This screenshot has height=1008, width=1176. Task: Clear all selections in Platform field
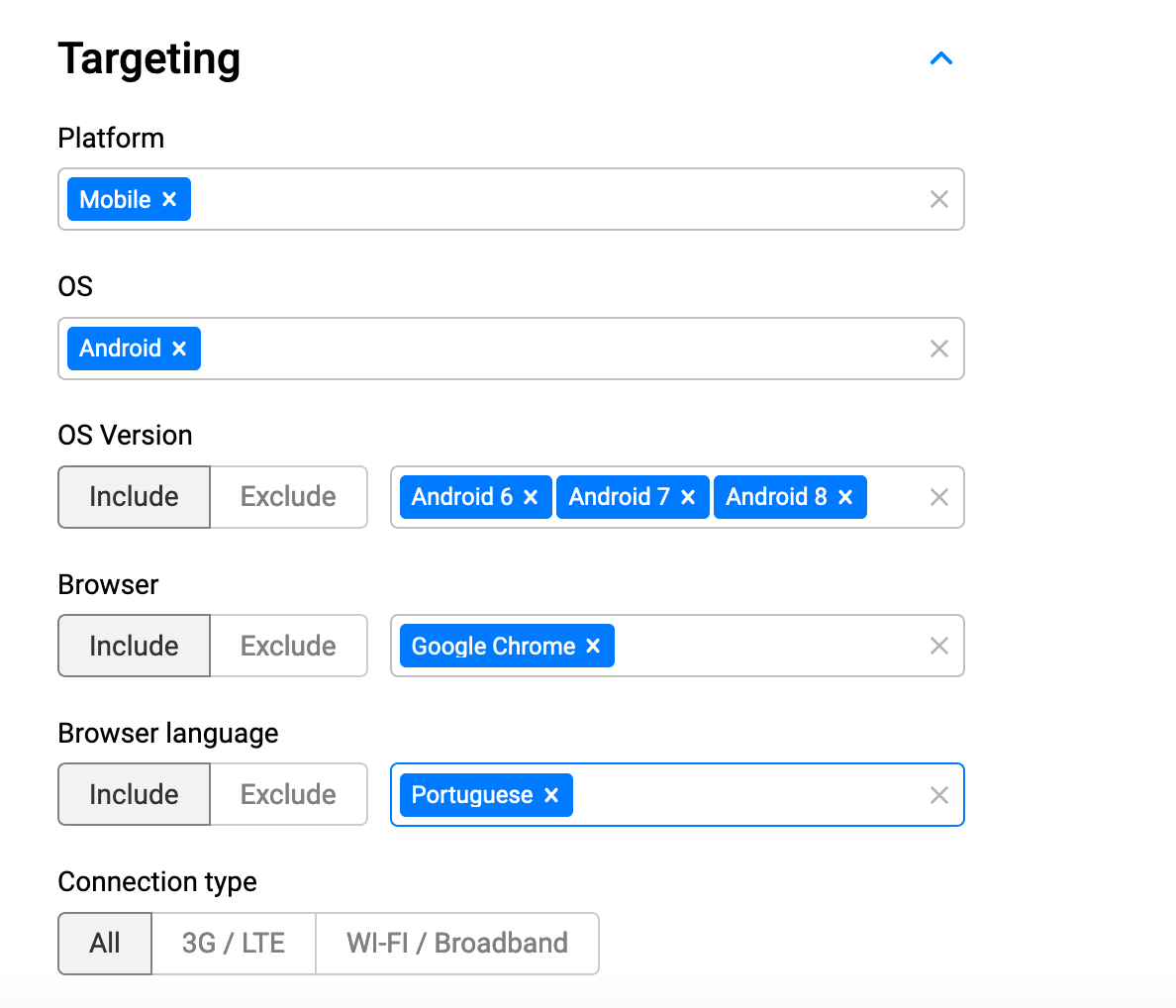click(x=939, y=199)
